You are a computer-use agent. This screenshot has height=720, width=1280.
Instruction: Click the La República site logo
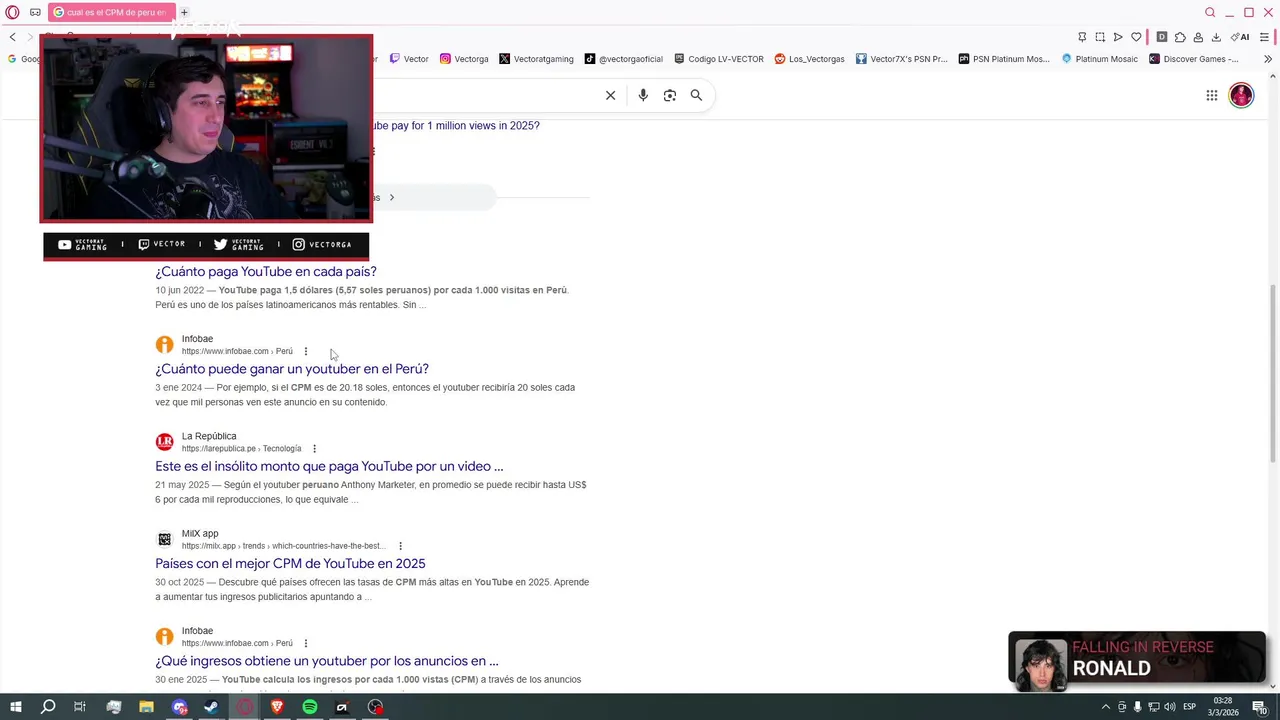[x=165, y=442]
